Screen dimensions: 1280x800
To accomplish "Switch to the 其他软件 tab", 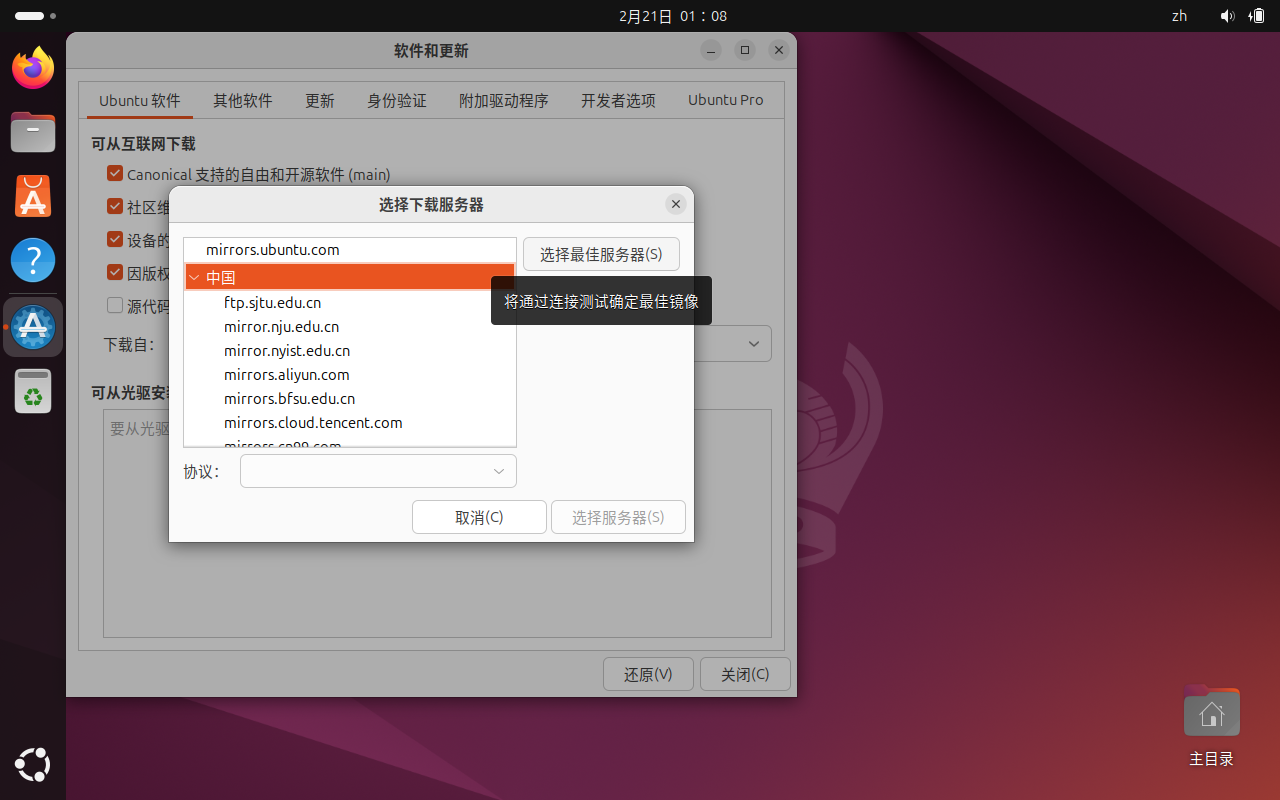I will pyautogui.click(x=242, y=101).
